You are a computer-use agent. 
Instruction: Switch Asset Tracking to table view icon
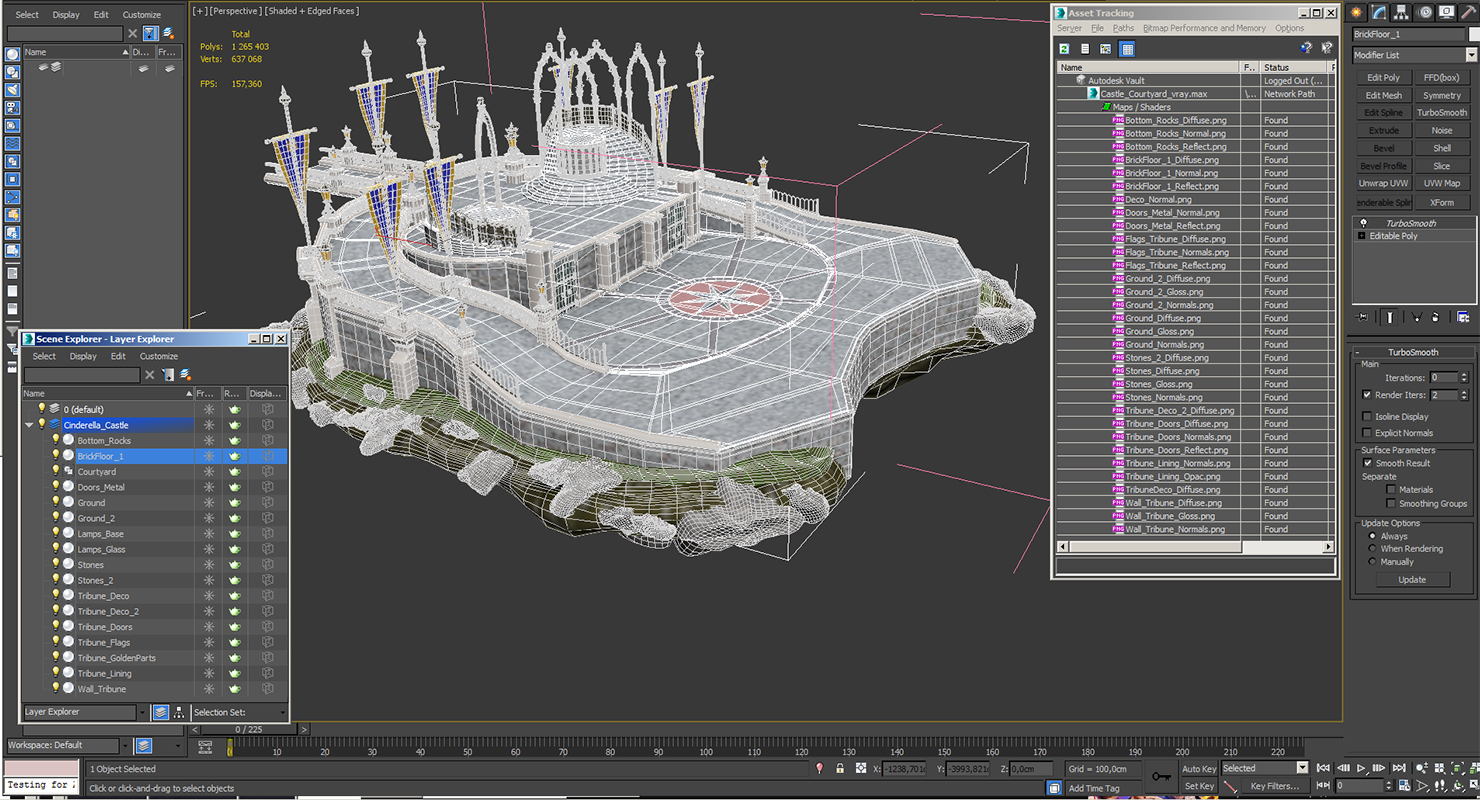pyautogui.click(x=1127, y=48)
